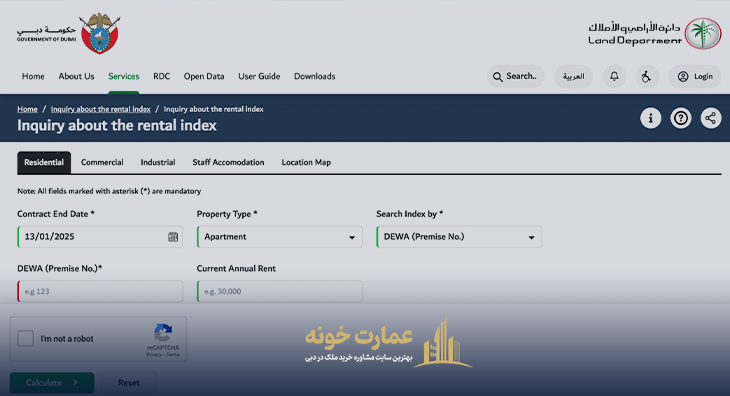Expand the Property Type dropdown

pyautogui.click(x=279, y=237)
